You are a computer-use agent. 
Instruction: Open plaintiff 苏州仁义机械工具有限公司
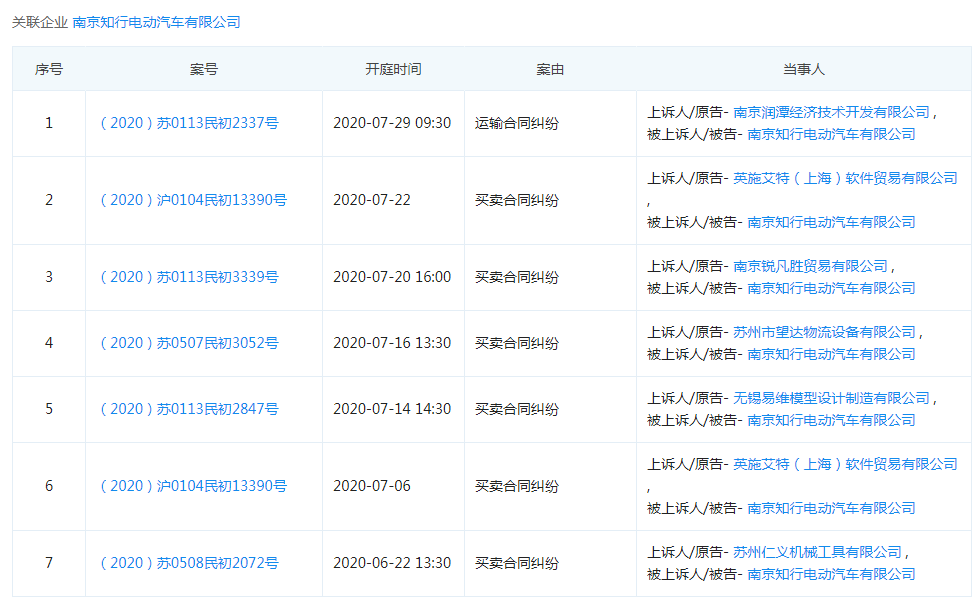[x=817, y=553]
